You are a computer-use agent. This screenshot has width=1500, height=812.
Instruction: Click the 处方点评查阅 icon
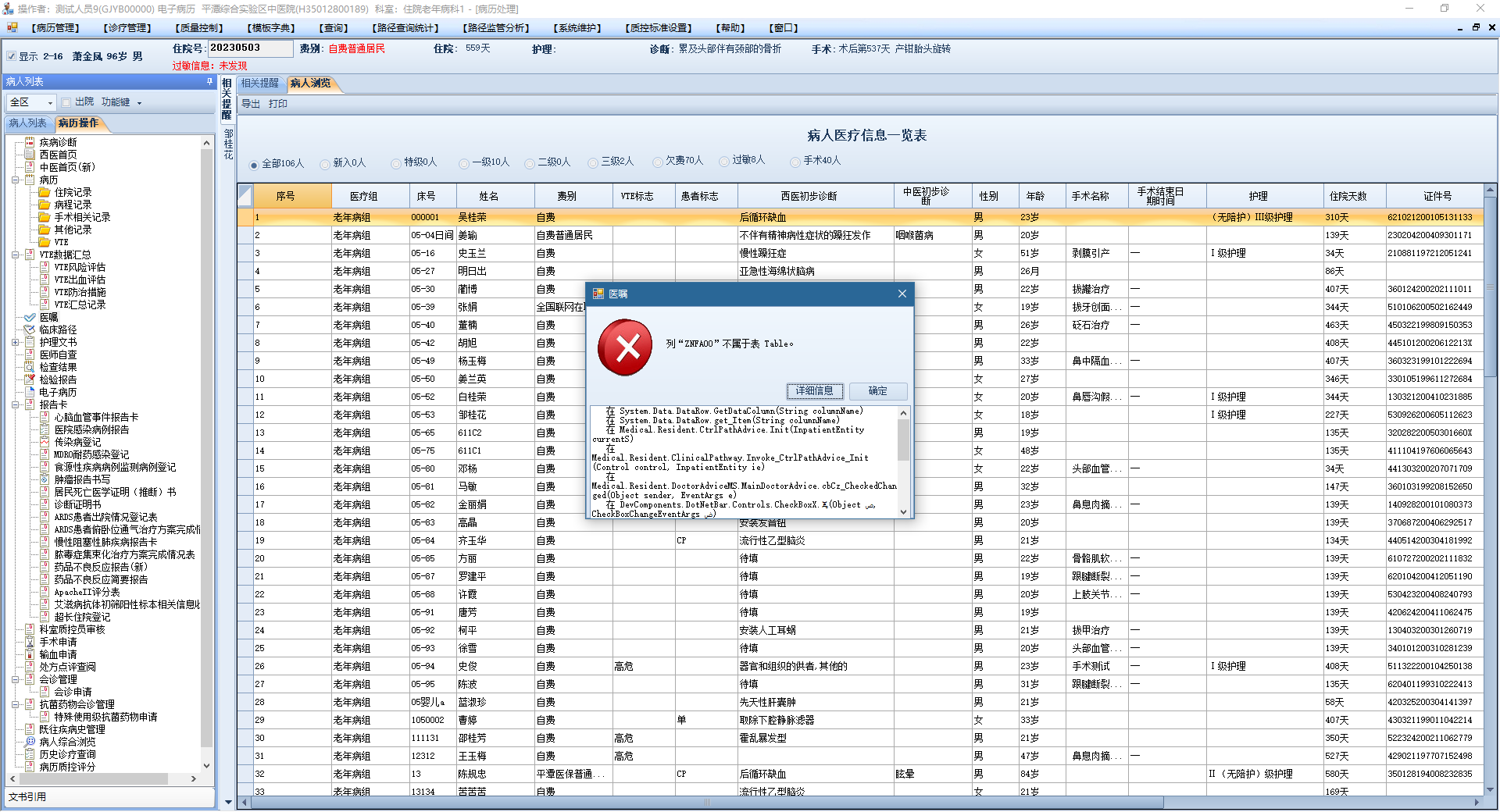(30, 667)
